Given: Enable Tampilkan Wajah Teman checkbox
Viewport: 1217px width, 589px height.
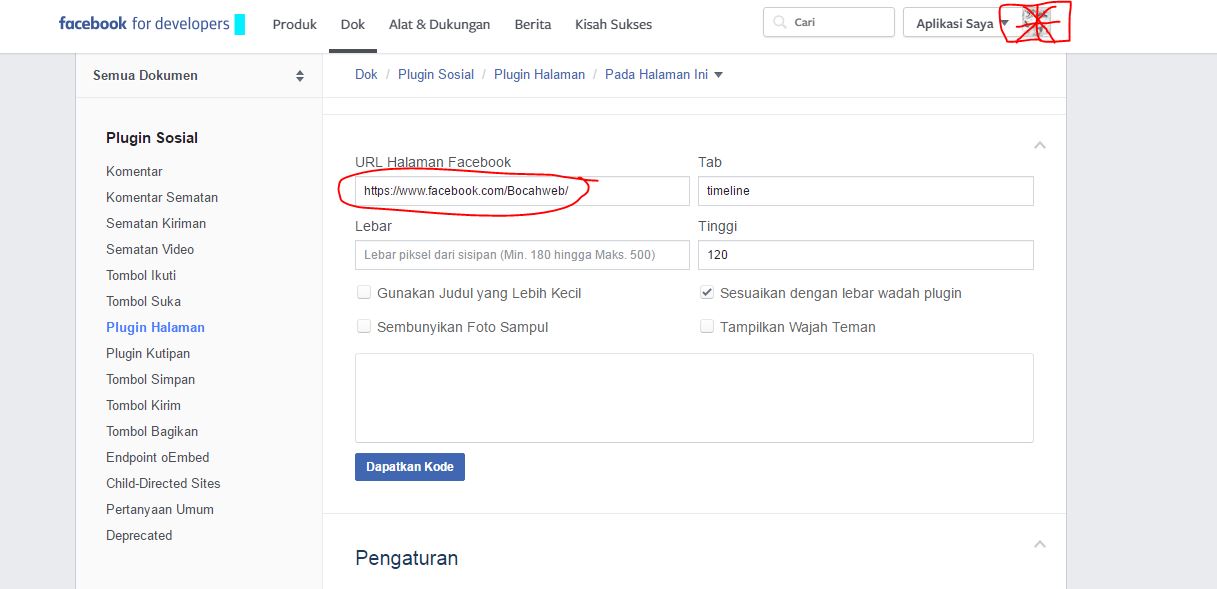Looking at the screenshot, I should pyautogui.click(x=707, y=326).
